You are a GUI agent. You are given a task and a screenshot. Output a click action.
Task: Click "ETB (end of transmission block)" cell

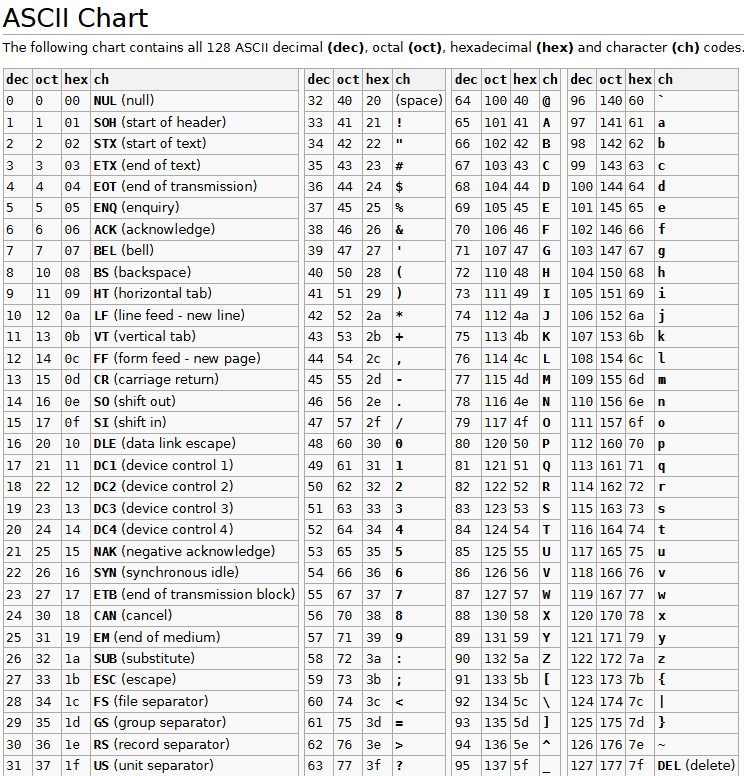(x=195, y=594)
